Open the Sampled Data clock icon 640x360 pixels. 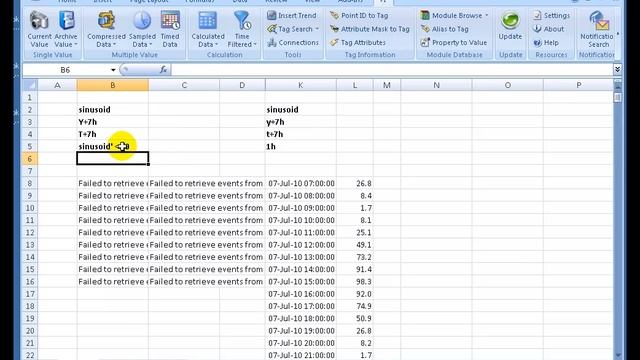point(142,21)
